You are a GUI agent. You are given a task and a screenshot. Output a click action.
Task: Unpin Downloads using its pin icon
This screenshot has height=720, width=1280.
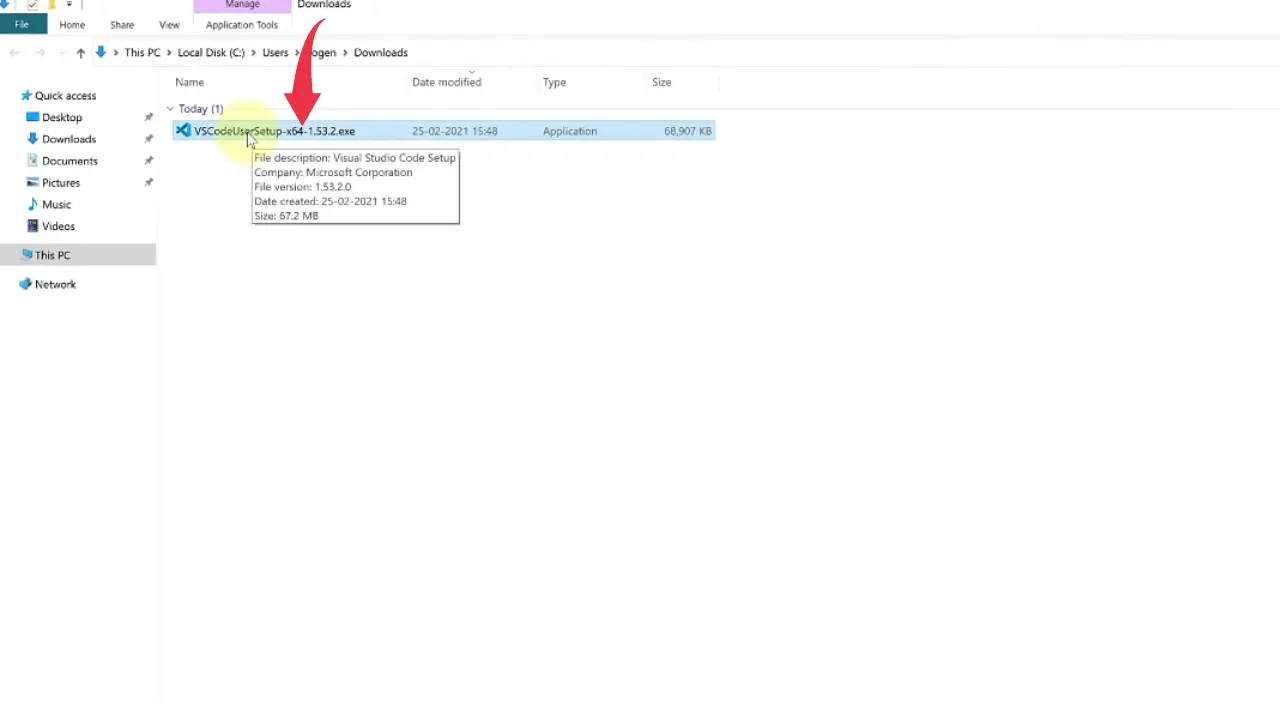coord(148,139)
